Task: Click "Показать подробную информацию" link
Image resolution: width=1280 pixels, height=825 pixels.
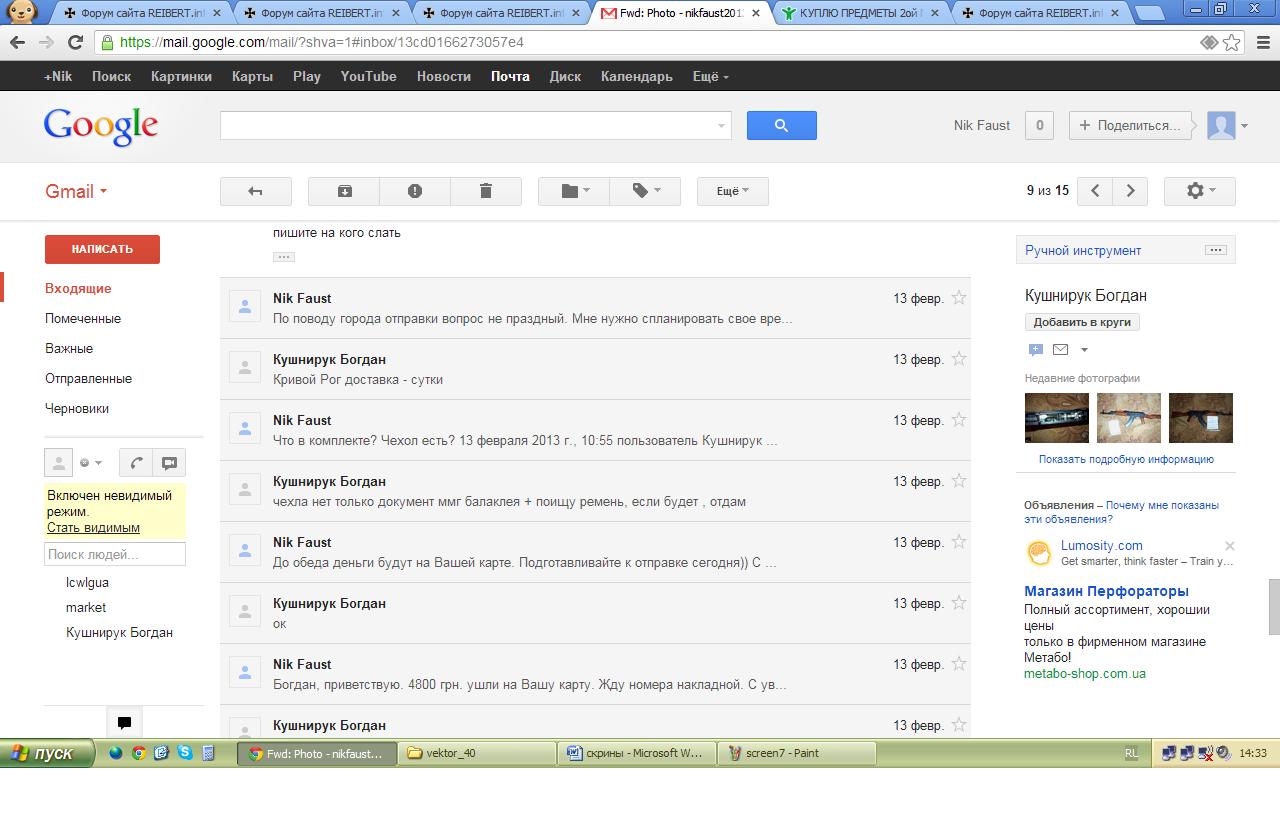Action: (x=1126, y=459)
